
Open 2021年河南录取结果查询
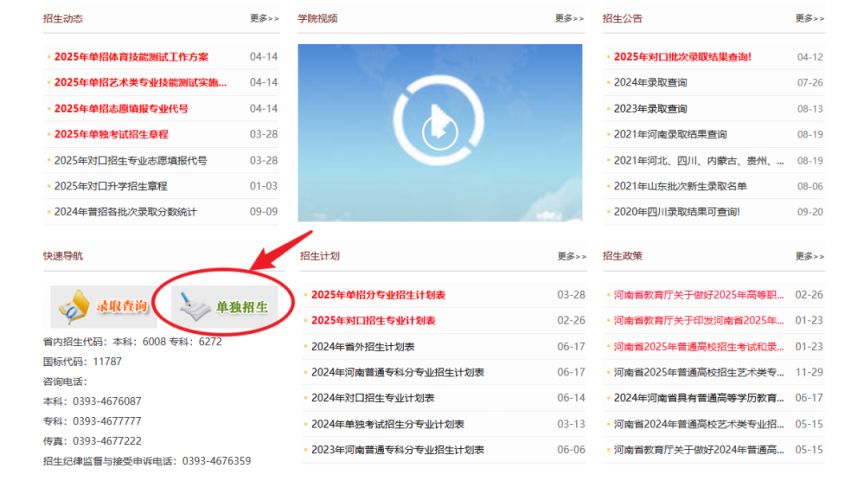(670, 134)
